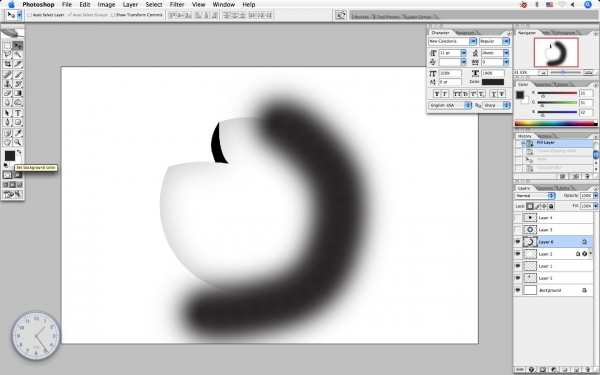The width and height of the screenshot is (600, 375).
Task: Switch to the Channels tab
Action: click(544, 188)
